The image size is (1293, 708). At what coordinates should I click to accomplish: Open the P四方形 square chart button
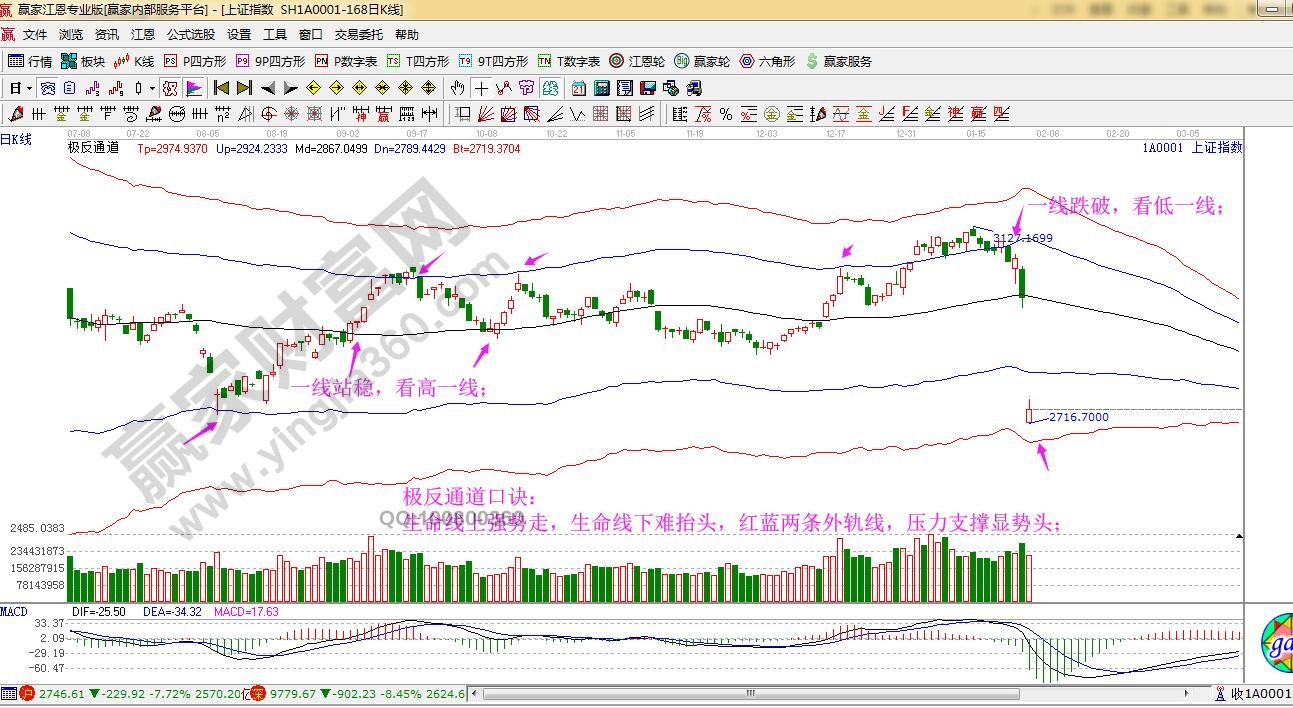(195, 61)
